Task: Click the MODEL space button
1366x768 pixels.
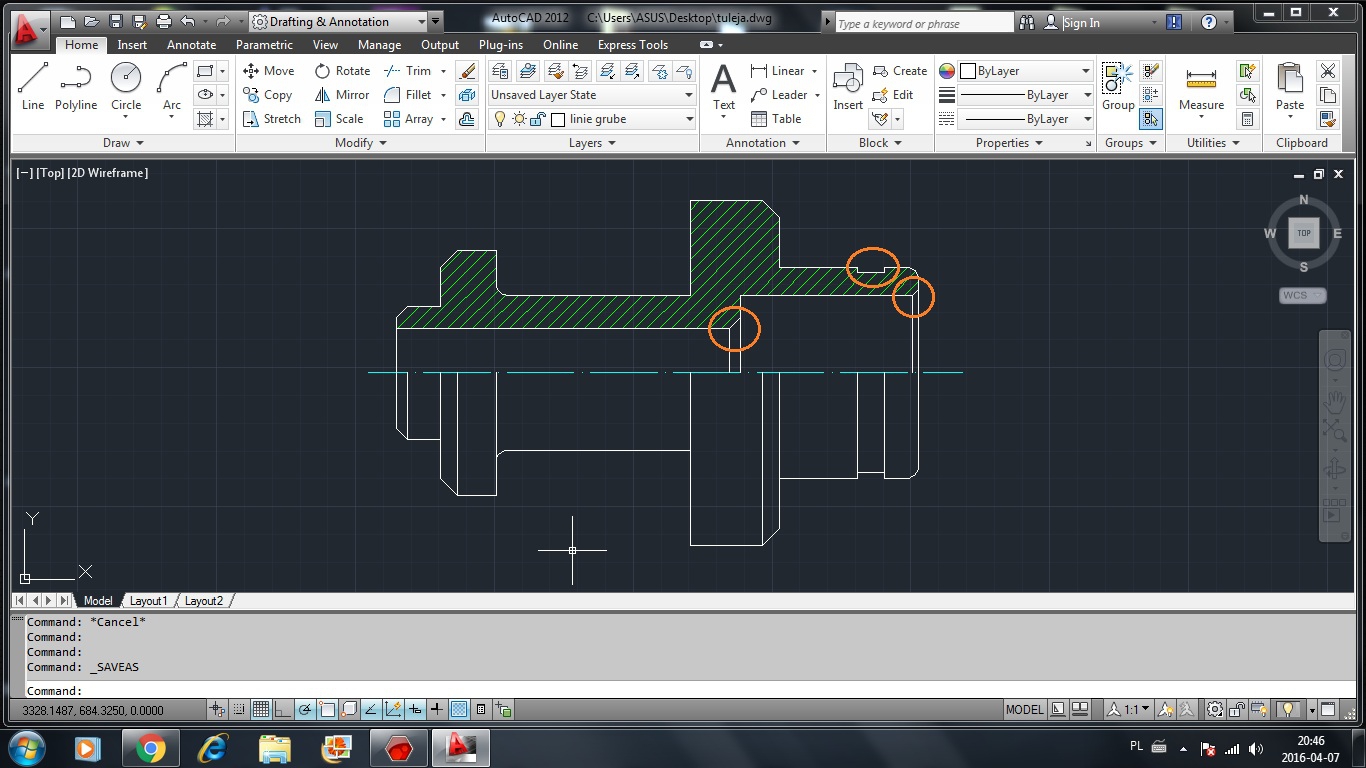Action: [1024, 710]
